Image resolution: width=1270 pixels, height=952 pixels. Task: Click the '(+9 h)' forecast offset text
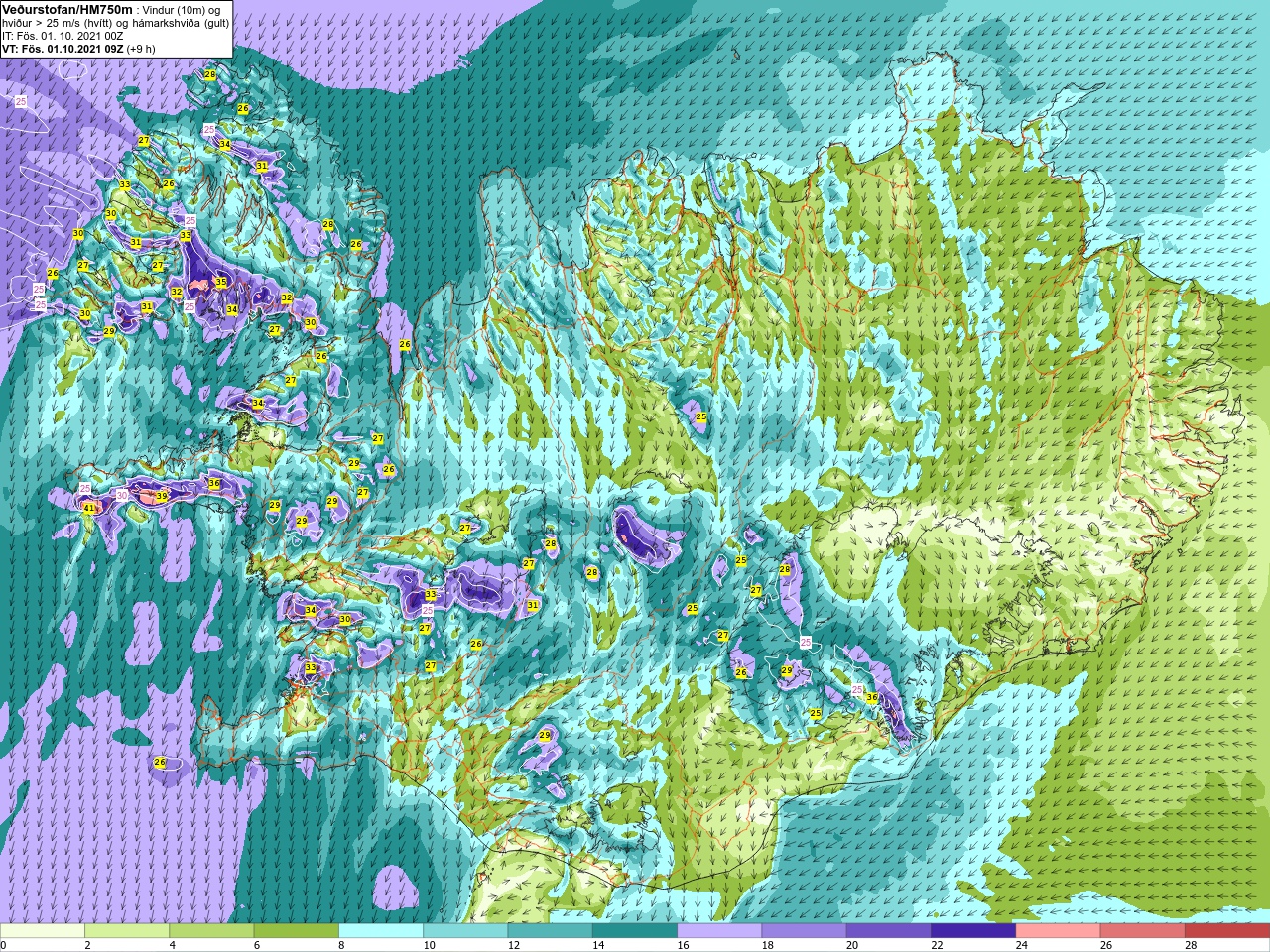[141, 49]
